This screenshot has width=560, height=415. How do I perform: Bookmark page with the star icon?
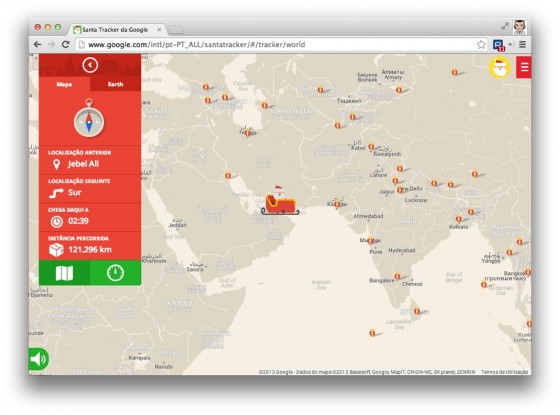[x=481, y=45]
